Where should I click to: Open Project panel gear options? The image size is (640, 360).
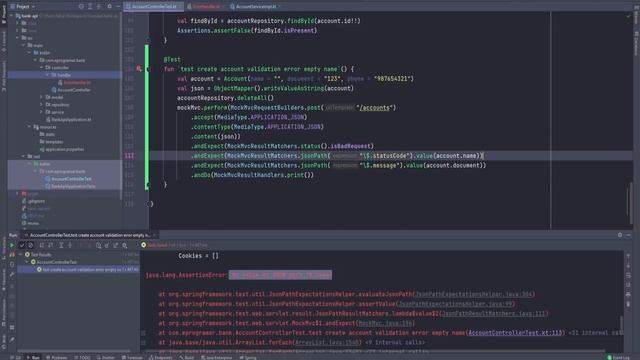click(x=109, y=6)
